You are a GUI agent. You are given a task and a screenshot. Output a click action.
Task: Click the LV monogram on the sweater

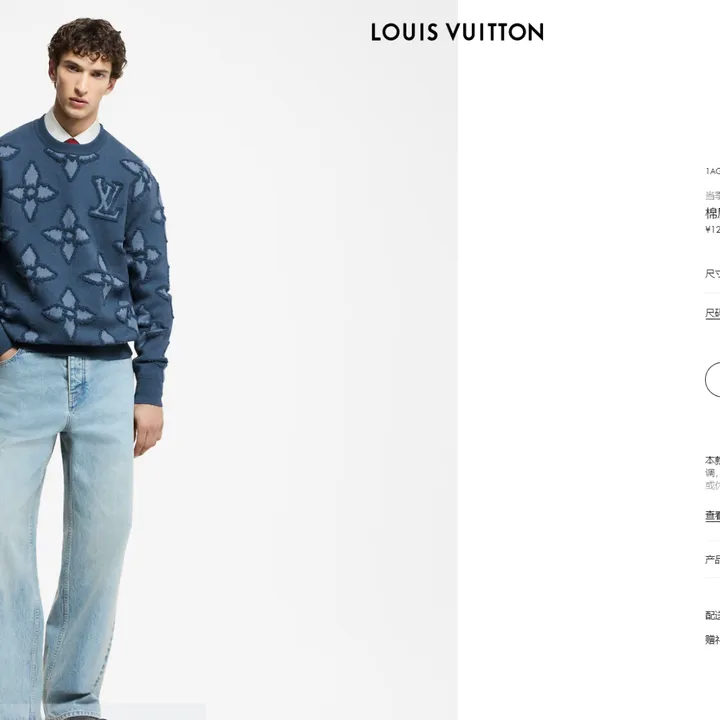click(107, 198)
